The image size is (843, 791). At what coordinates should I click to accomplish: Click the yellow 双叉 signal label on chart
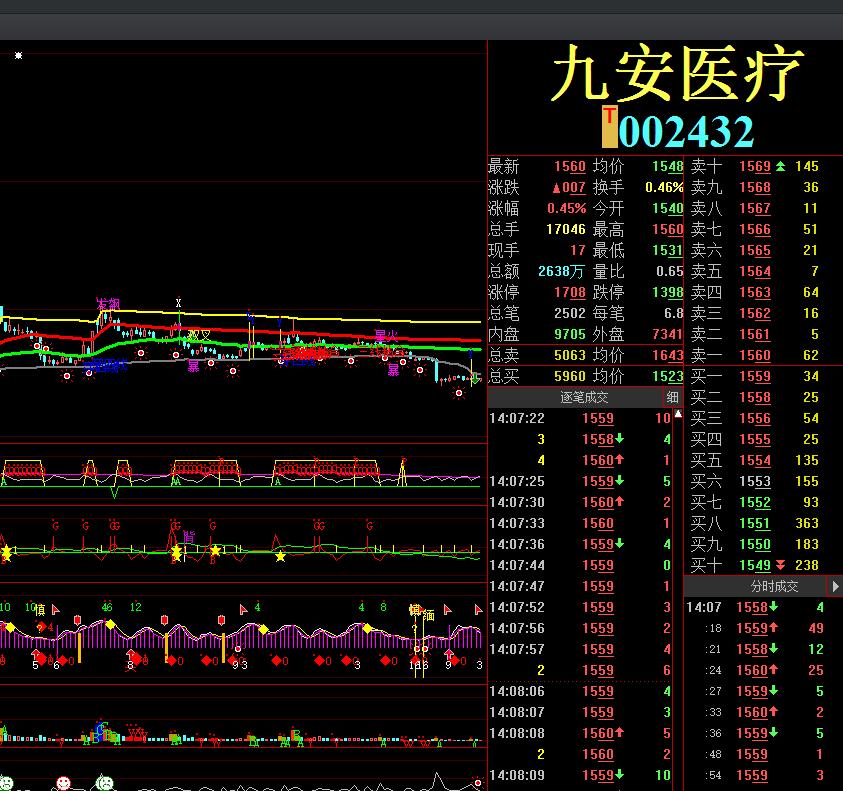(199, 336)
